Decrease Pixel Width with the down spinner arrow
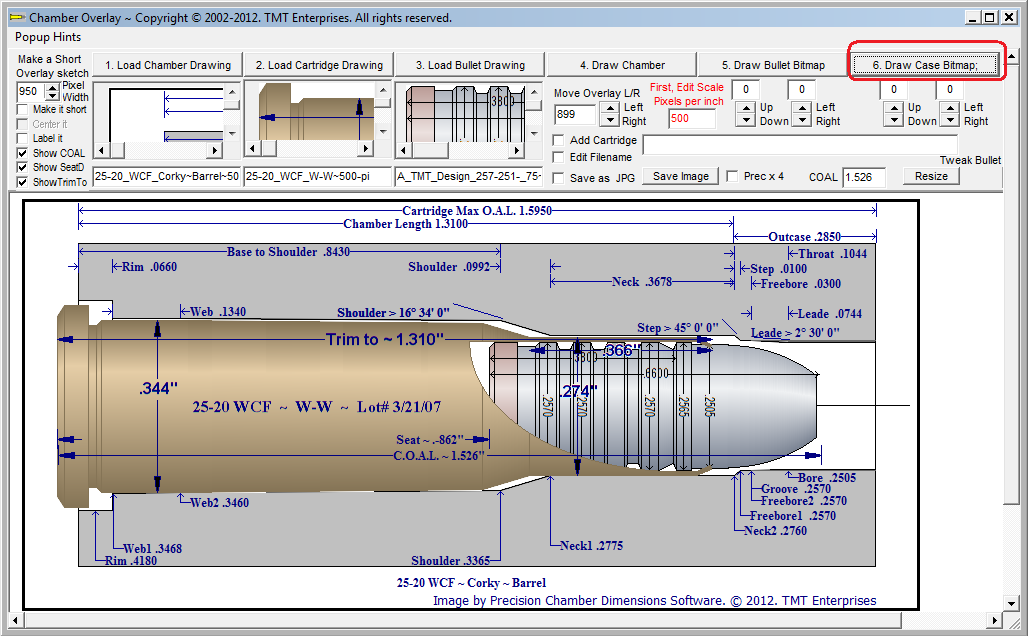Screen dimensions: 1028x636 [x=52, y=96]
